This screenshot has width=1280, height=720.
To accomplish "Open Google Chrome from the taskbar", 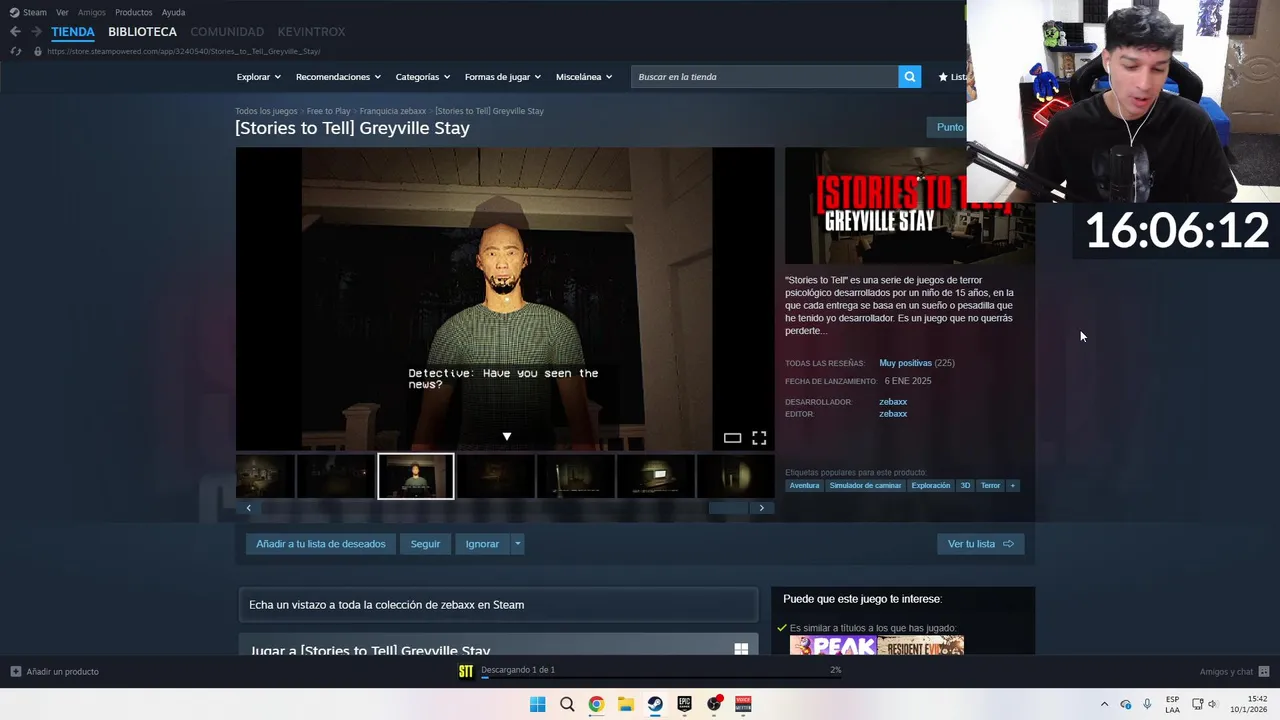I will (x=596, y=704).
